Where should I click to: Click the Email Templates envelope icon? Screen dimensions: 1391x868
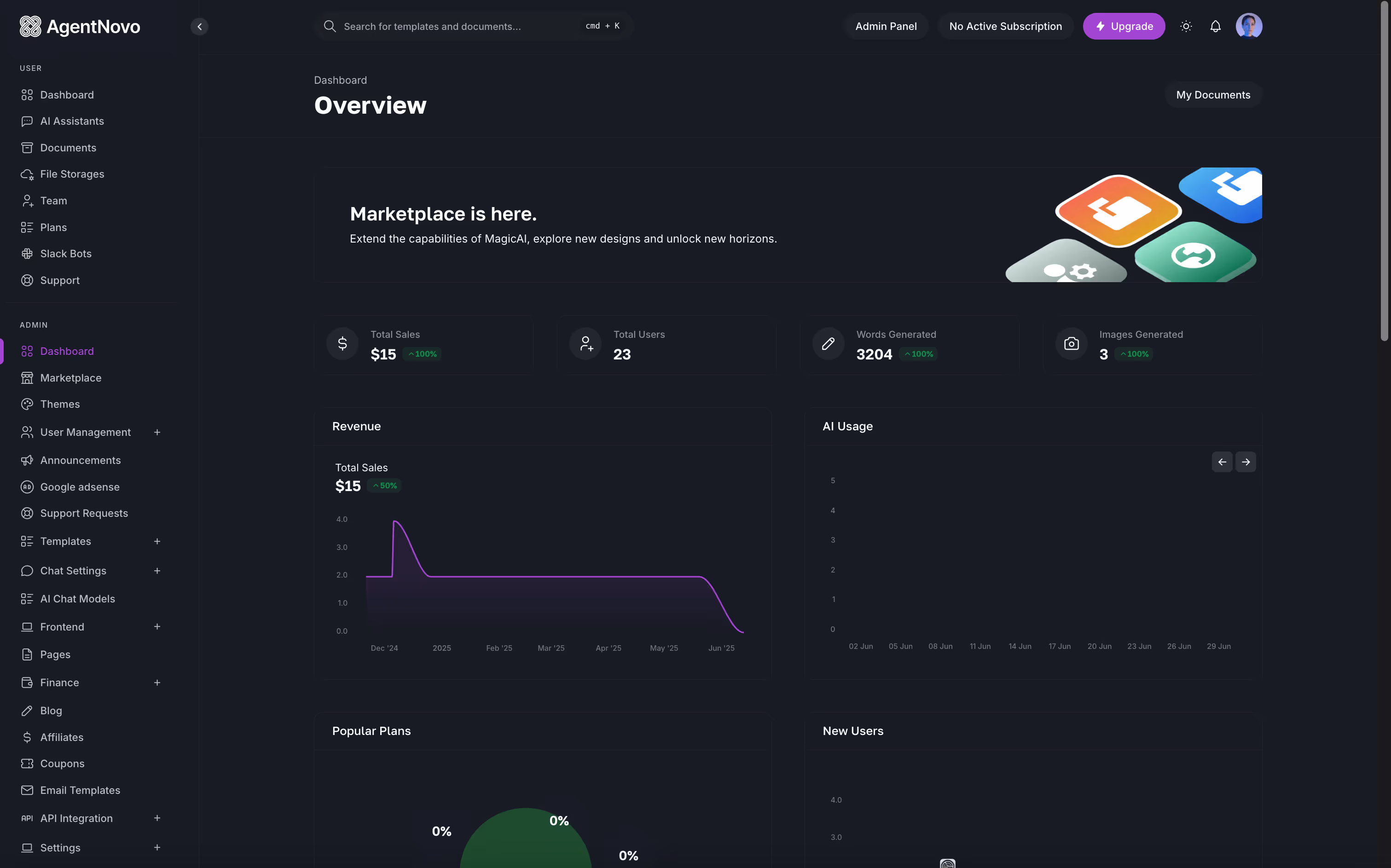pos(27,790)
